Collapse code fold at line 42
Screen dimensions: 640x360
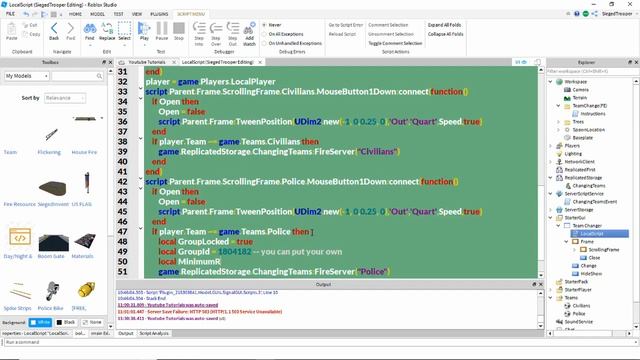[140, 178]
